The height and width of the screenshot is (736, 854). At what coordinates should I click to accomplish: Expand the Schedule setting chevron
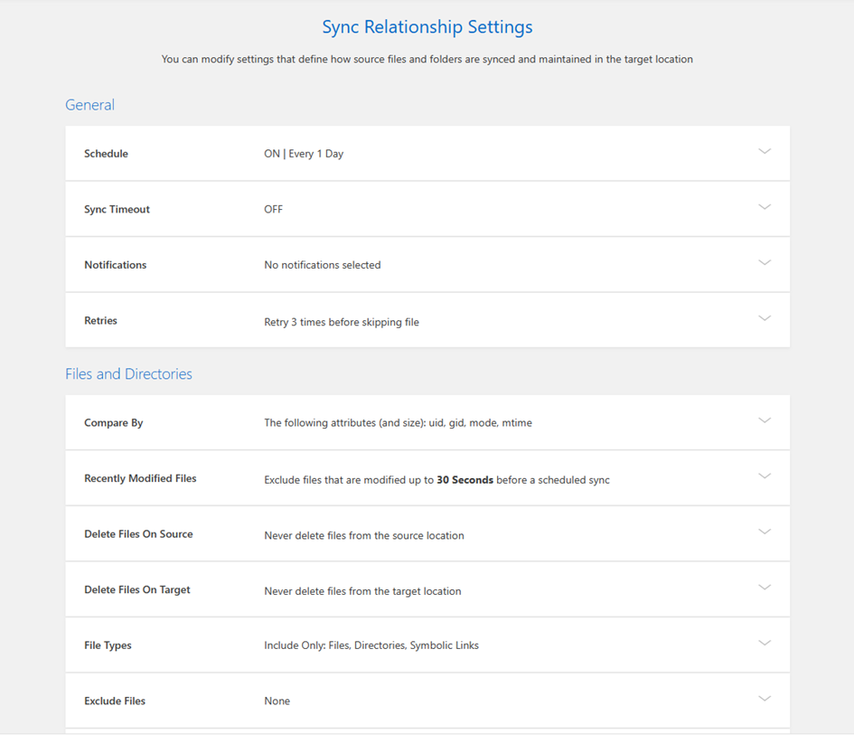764,152
